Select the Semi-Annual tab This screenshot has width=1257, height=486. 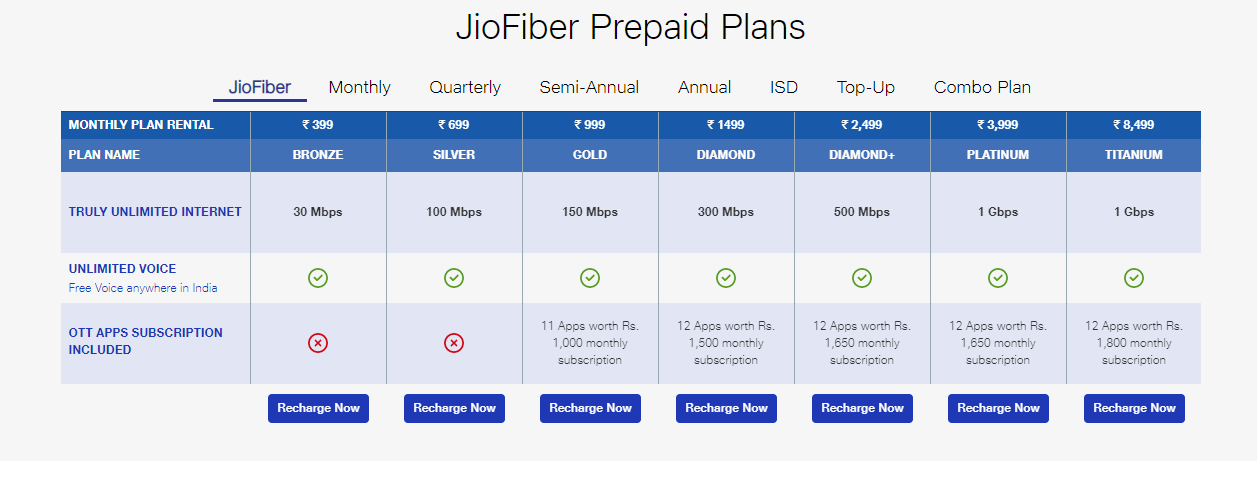(x=589, y=87)
